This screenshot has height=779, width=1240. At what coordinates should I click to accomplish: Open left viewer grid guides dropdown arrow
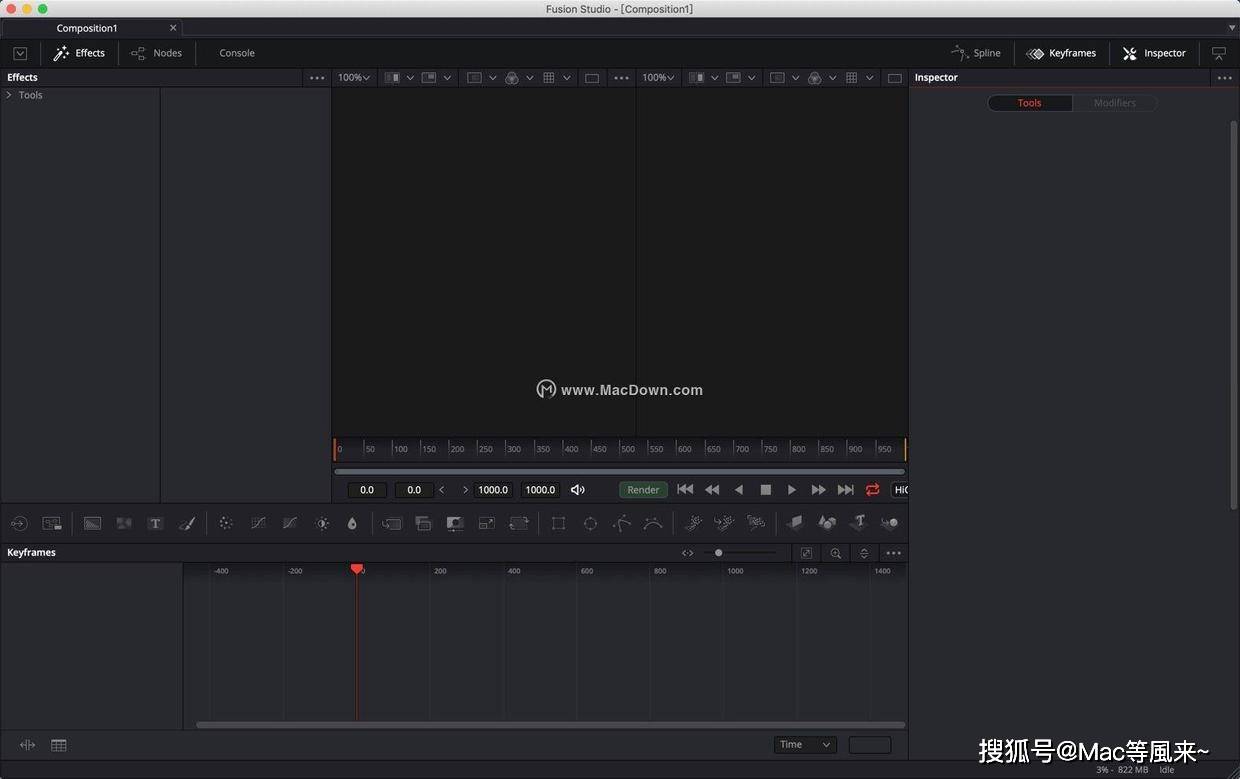(567, 78)
